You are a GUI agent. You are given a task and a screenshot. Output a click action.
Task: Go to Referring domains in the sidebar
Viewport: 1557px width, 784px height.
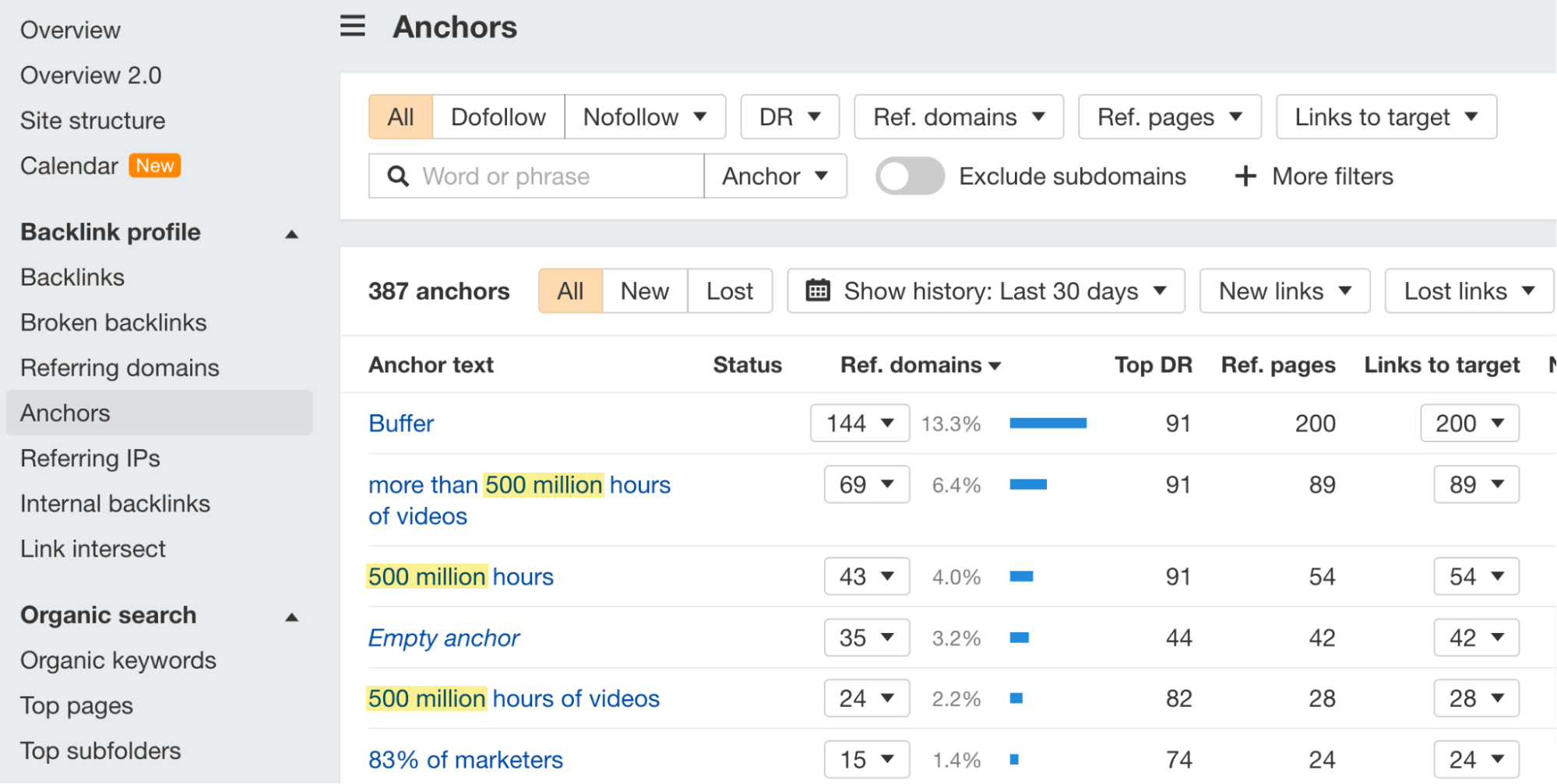click(x=118, y=367)
